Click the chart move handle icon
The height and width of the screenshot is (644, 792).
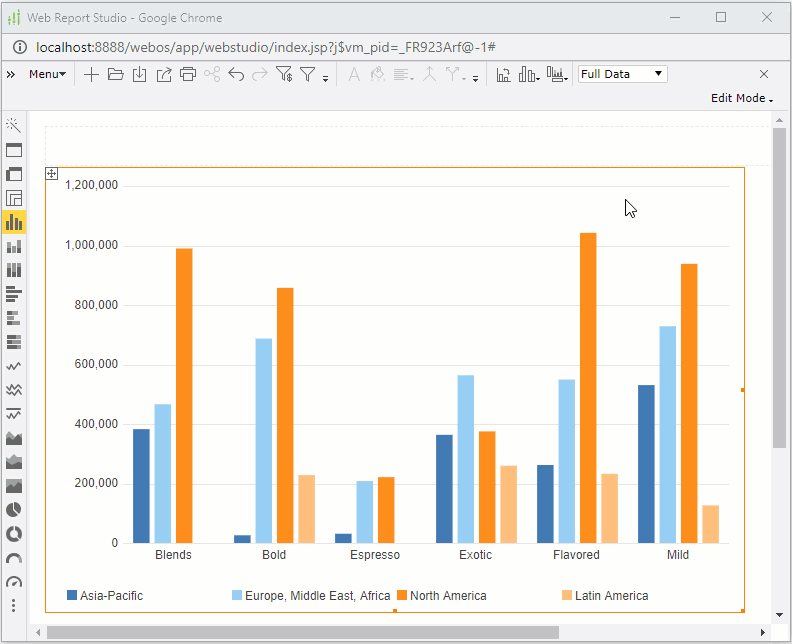pos(52,174)
